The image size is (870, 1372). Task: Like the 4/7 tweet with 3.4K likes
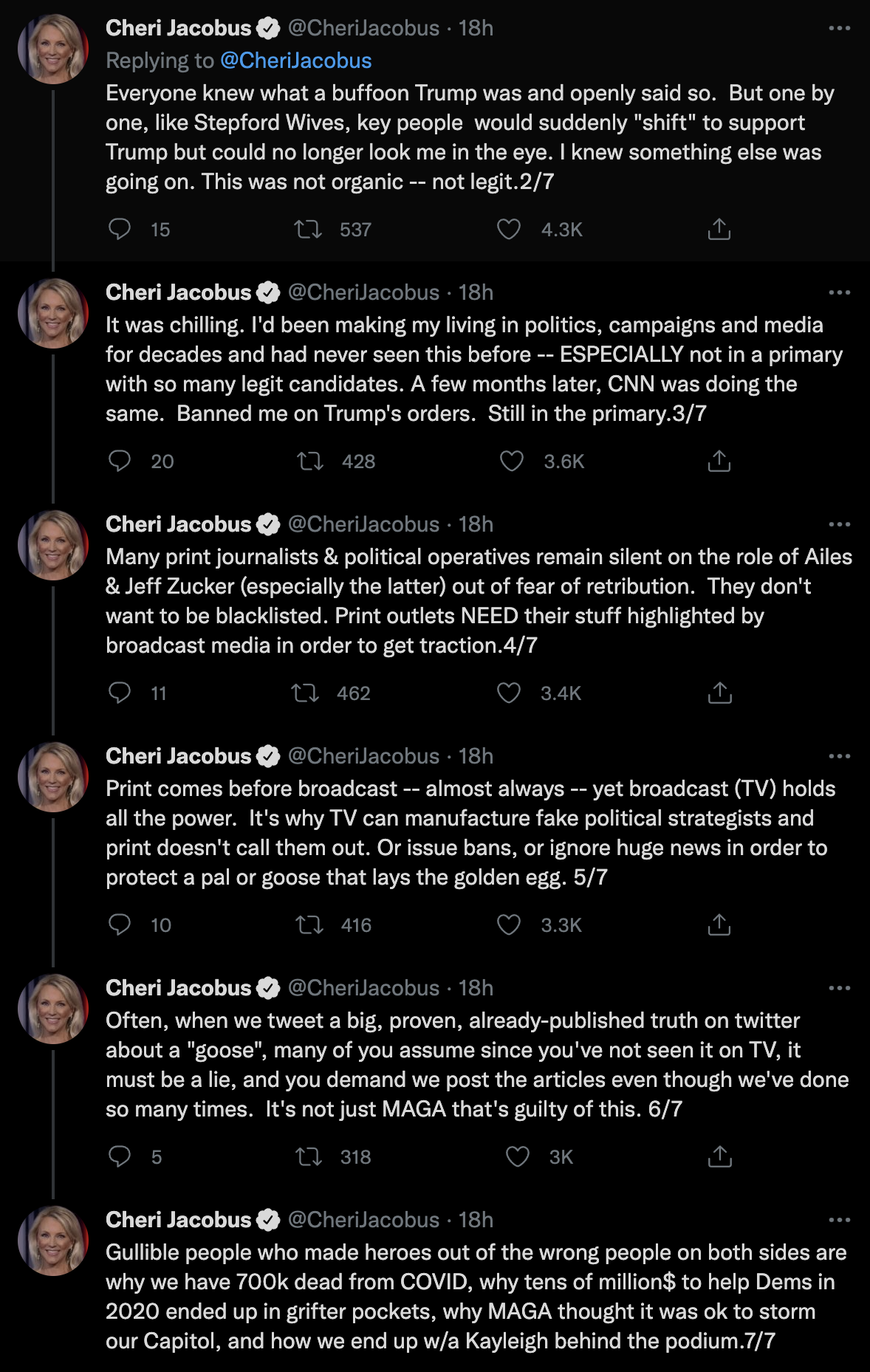[x=509, y=693]
